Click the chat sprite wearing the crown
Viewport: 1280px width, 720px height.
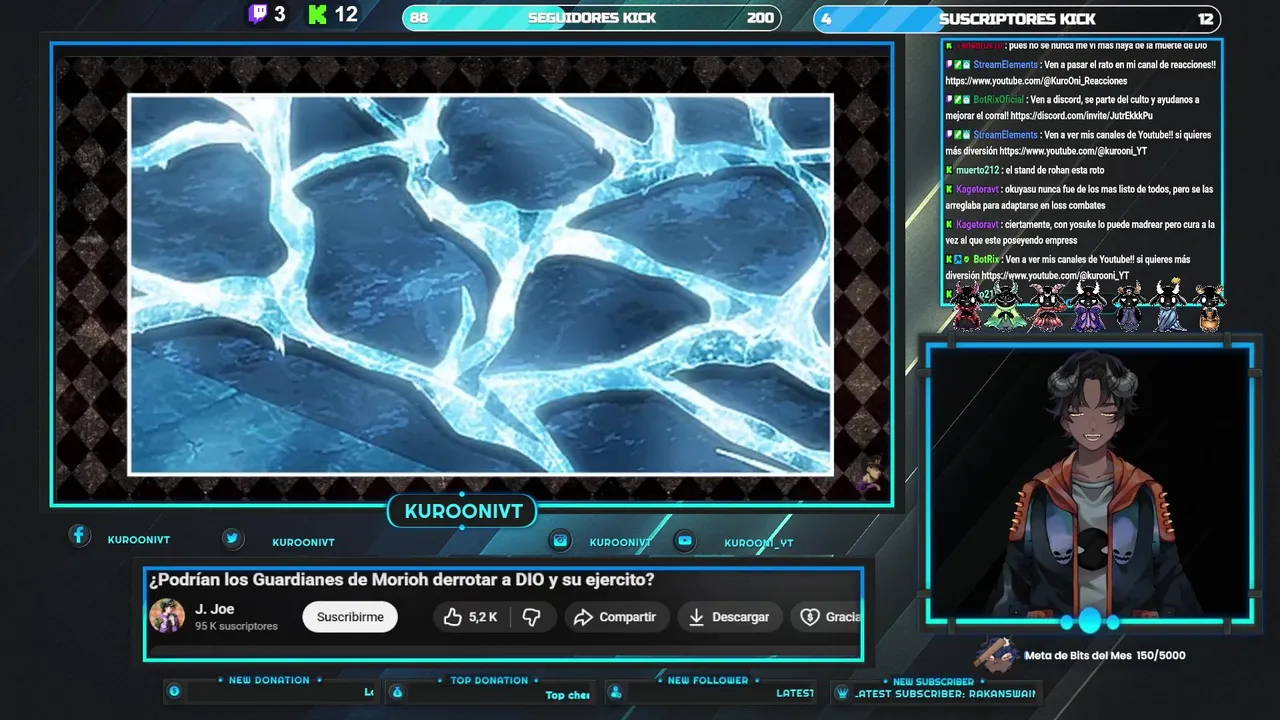tap(1170, 305)
